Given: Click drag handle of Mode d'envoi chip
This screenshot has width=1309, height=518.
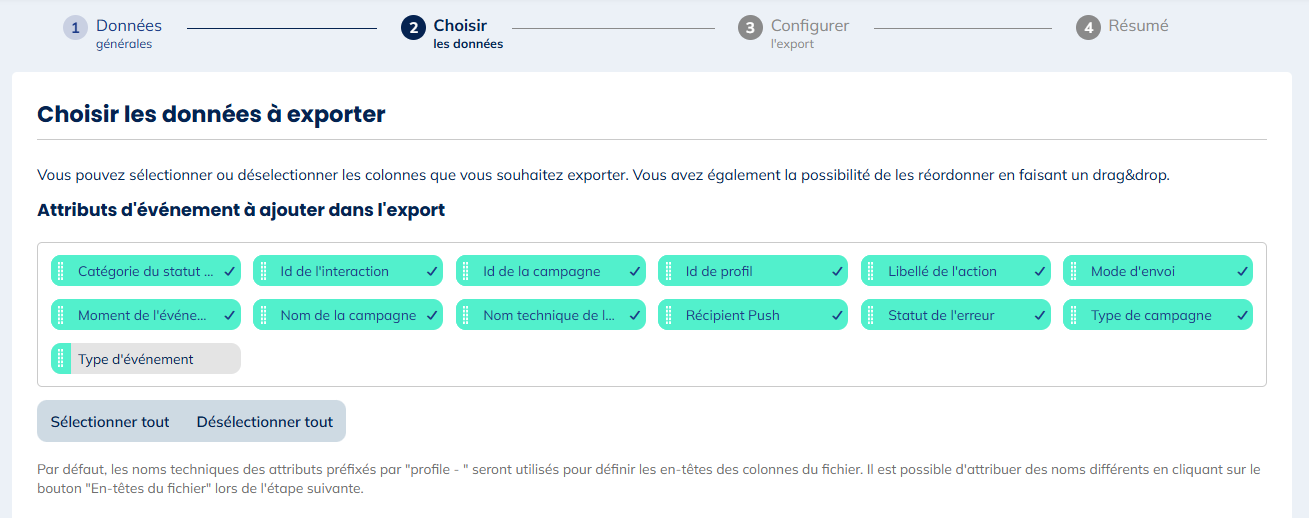Looking at the screenshot, I should pos(1073,271).
